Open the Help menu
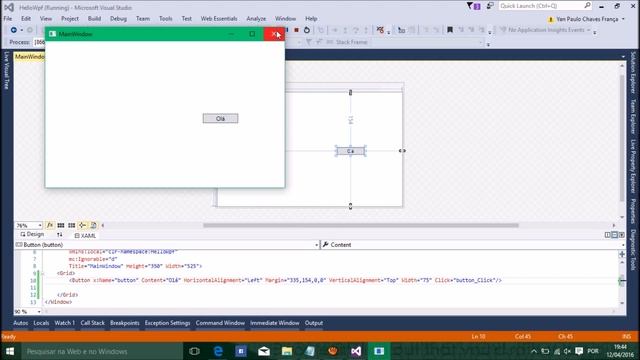 (x=311, y=19)
